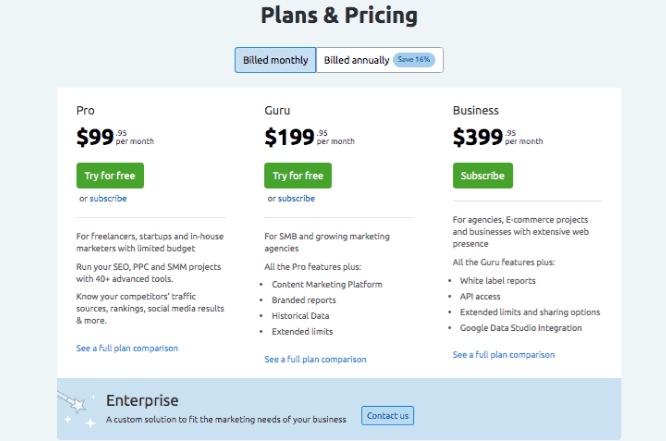Click the Contact us button
The image size is (666, 441).
(x=387, y=416)
